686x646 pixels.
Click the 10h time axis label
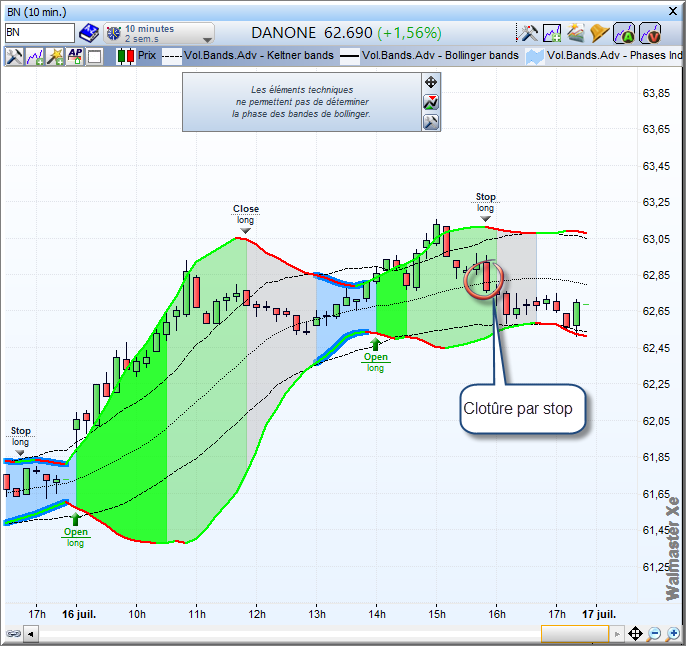[137, 614]
